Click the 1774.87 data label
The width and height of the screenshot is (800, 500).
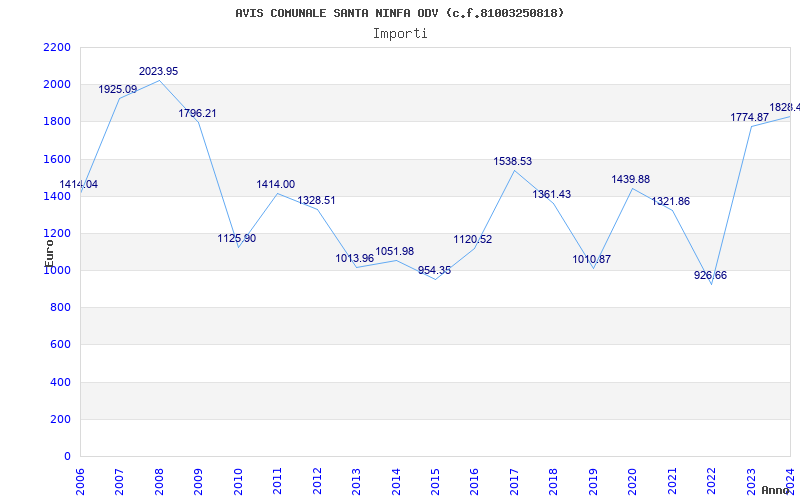pos(750,117)
